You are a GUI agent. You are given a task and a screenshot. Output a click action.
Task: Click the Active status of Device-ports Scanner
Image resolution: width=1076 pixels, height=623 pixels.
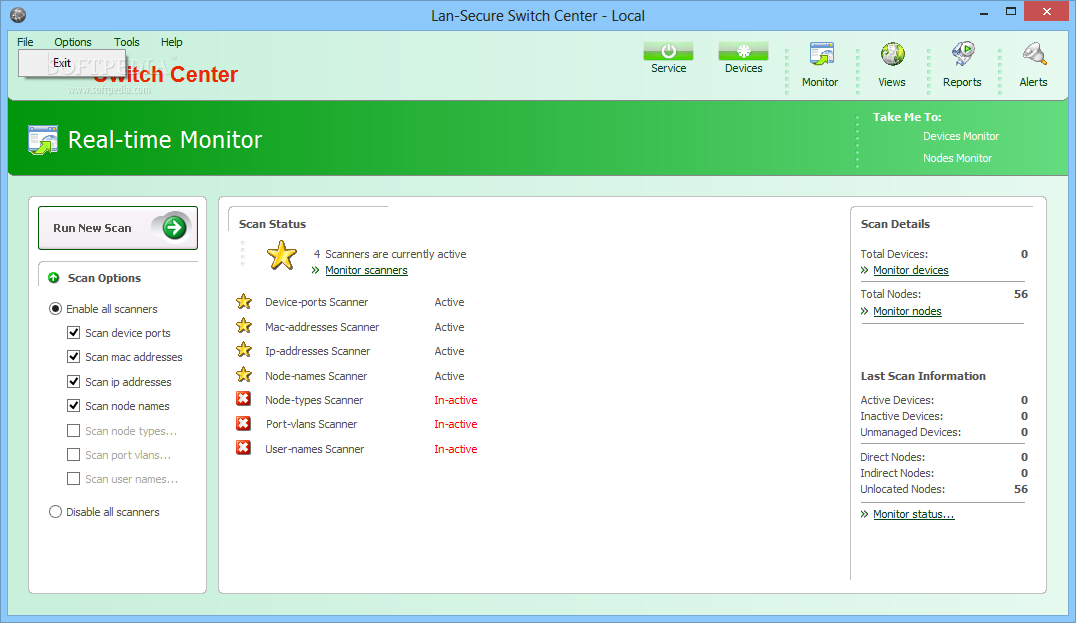click(449, 302)
